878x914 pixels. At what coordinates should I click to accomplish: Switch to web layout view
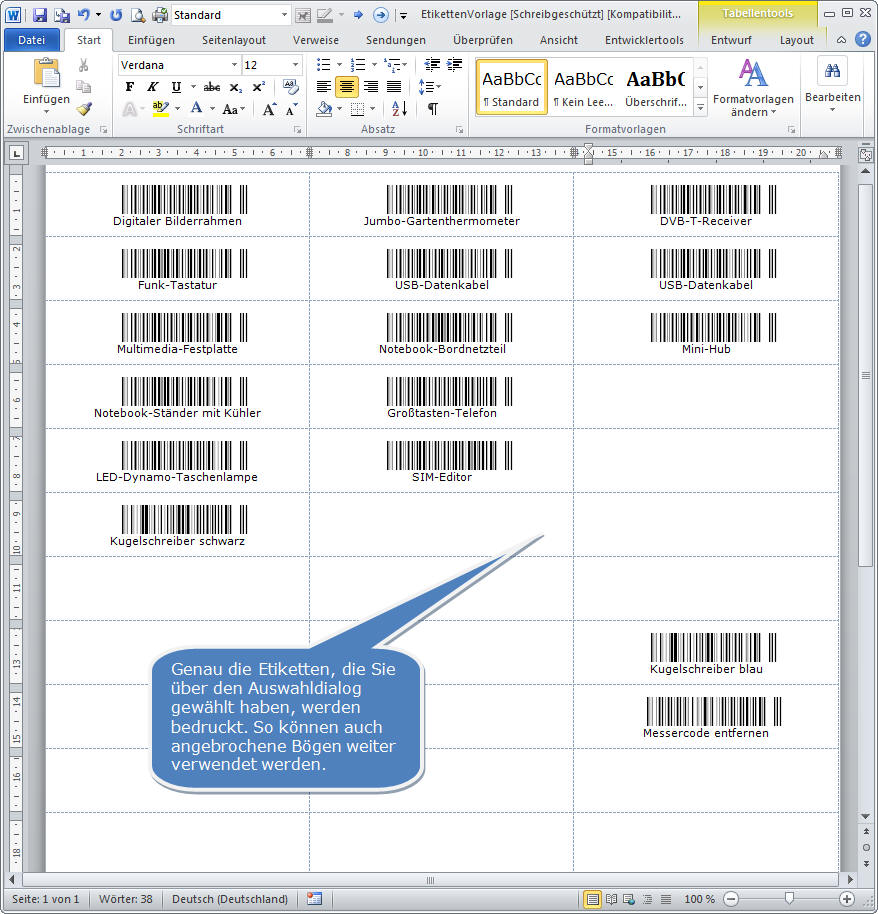pos(628,899)
